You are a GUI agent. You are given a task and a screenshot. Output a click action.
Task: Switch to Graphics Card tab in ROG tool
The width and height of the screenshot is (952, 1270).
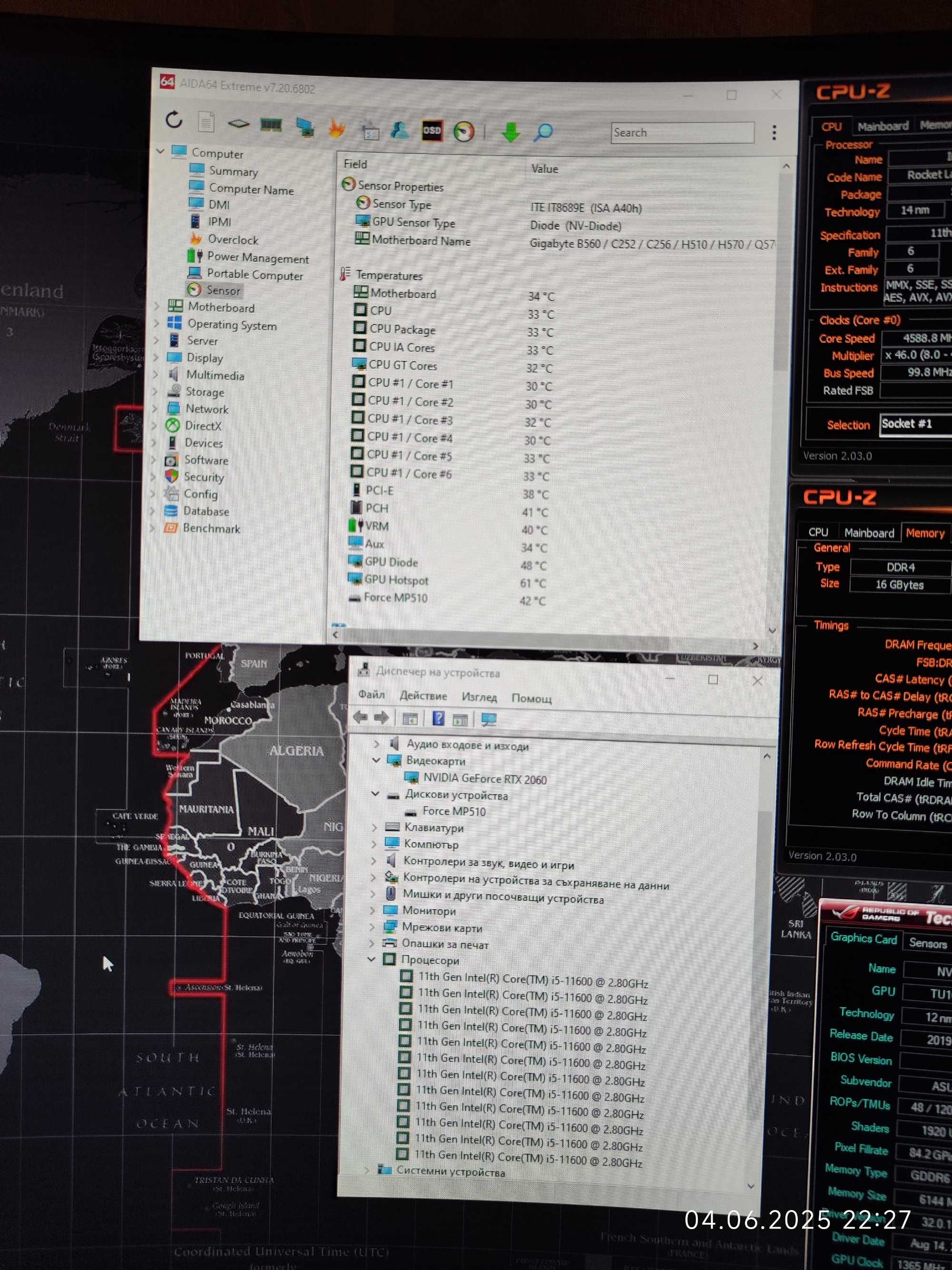coord(863,938)
